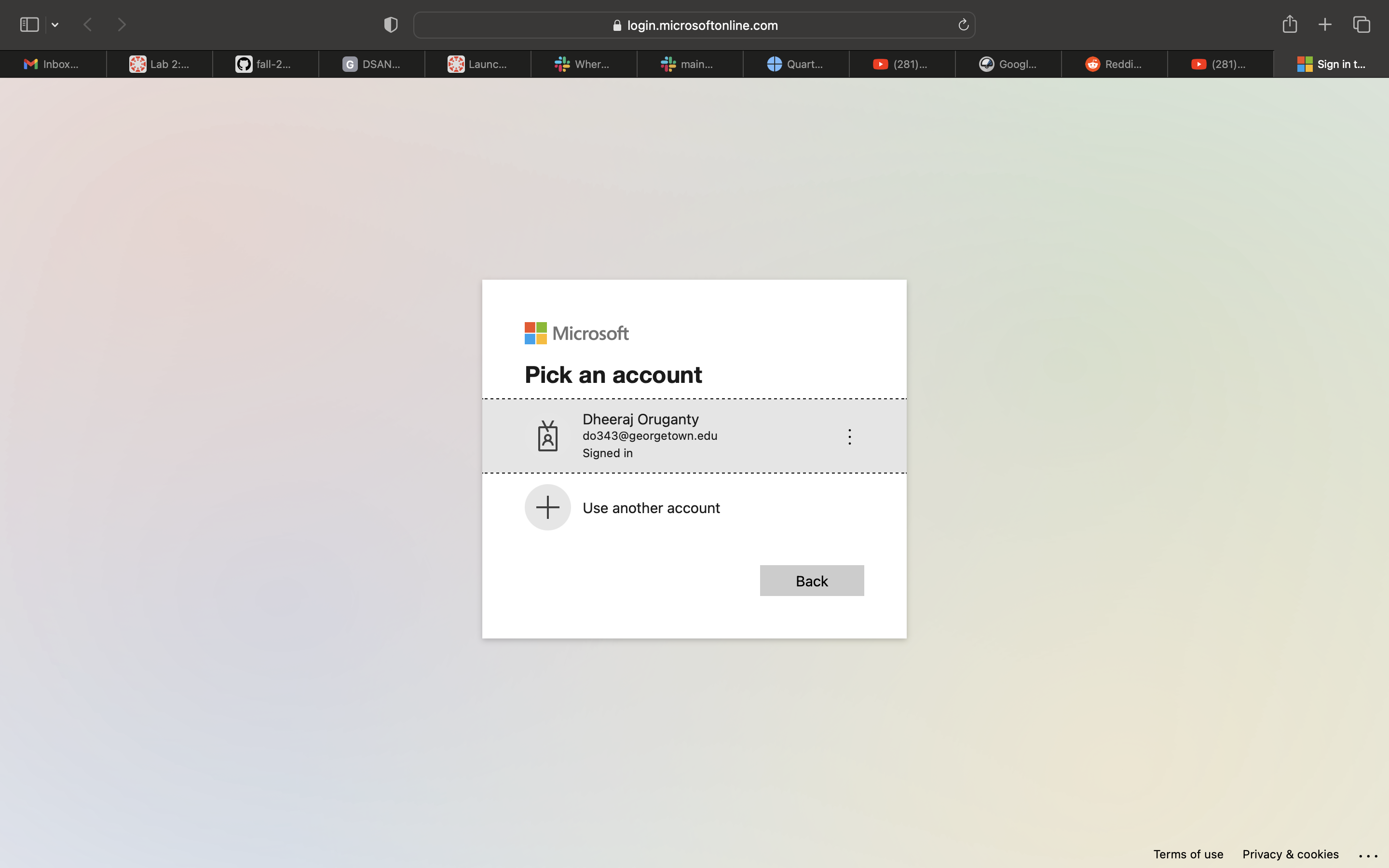The height and width of the screenshot is (868, 1389).
Task: Open the Terms of use link
Action: pos(1188,854)
